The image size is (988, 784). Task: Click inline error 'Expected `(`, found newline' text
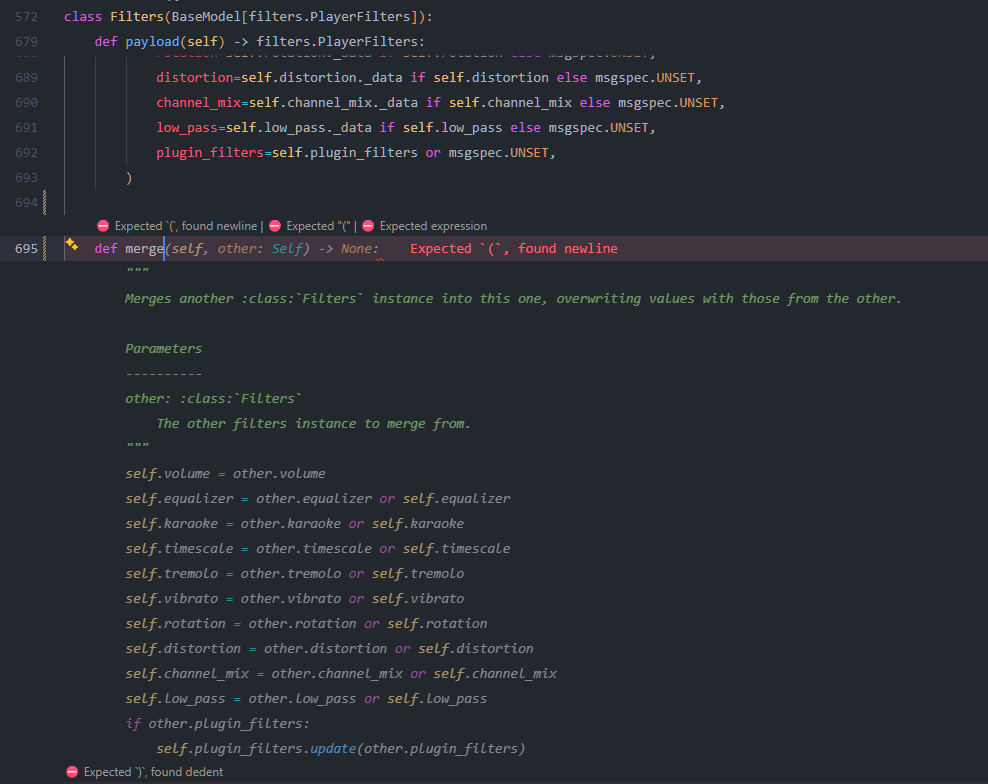point(514,248)
